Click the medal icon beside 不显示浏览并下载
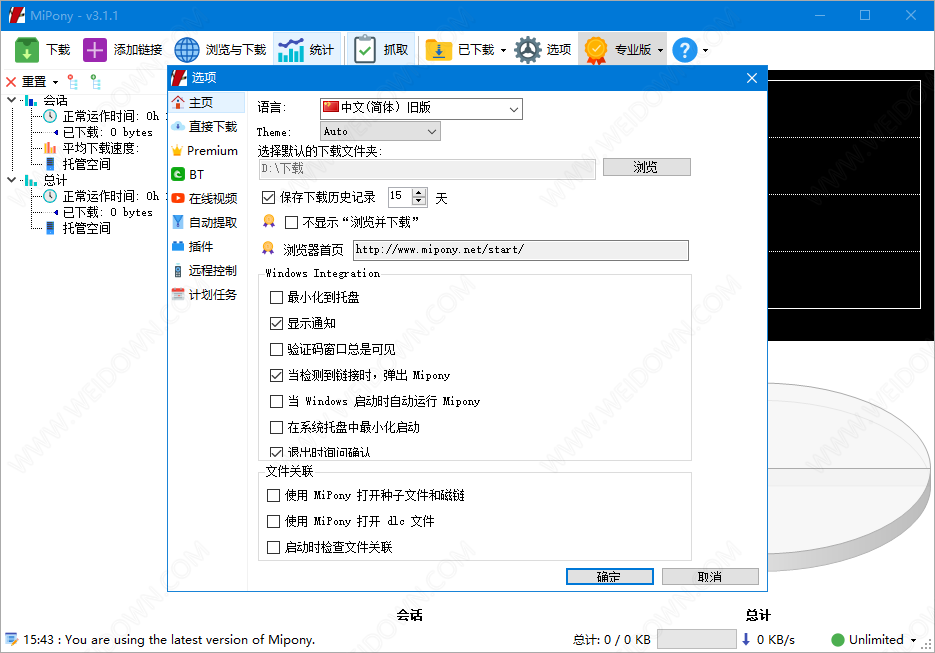This screenshot has height=653, width=935. (x=269, y=221)
